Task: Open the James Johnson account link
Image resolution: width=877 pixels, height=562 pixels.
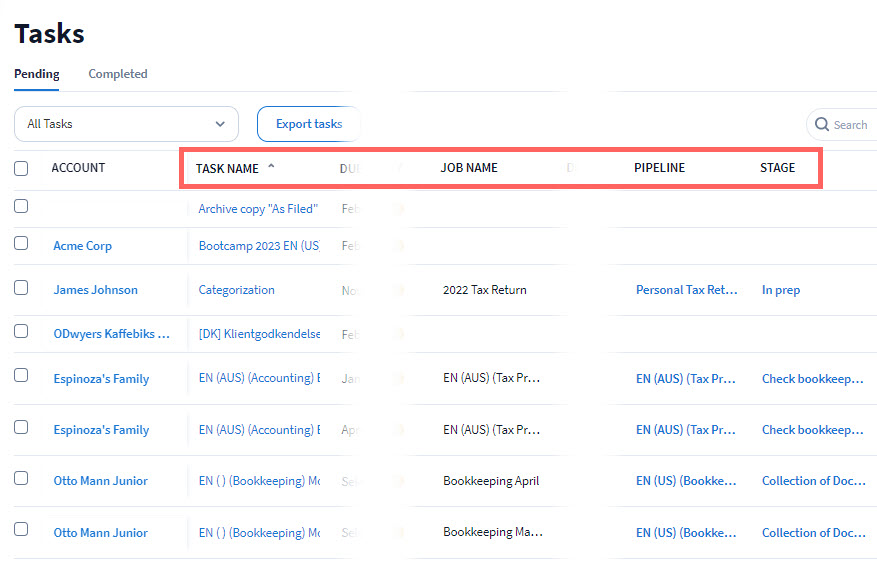Action: (95, 290)
